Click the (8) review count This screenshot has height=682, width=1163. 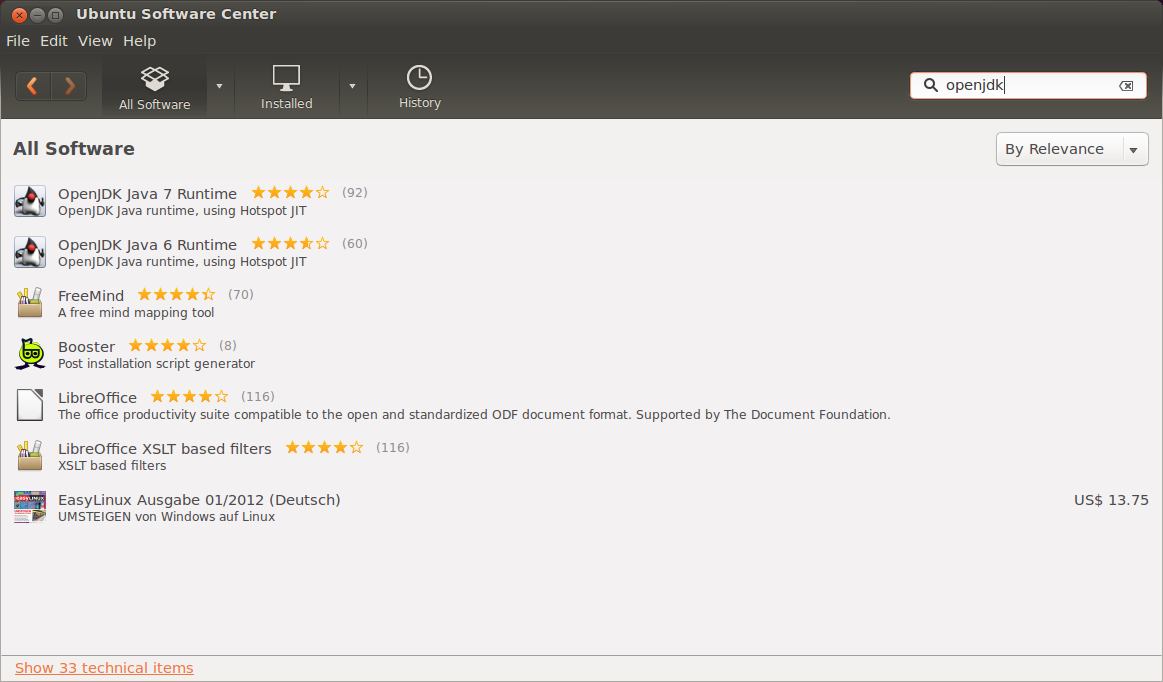[228, 346]
